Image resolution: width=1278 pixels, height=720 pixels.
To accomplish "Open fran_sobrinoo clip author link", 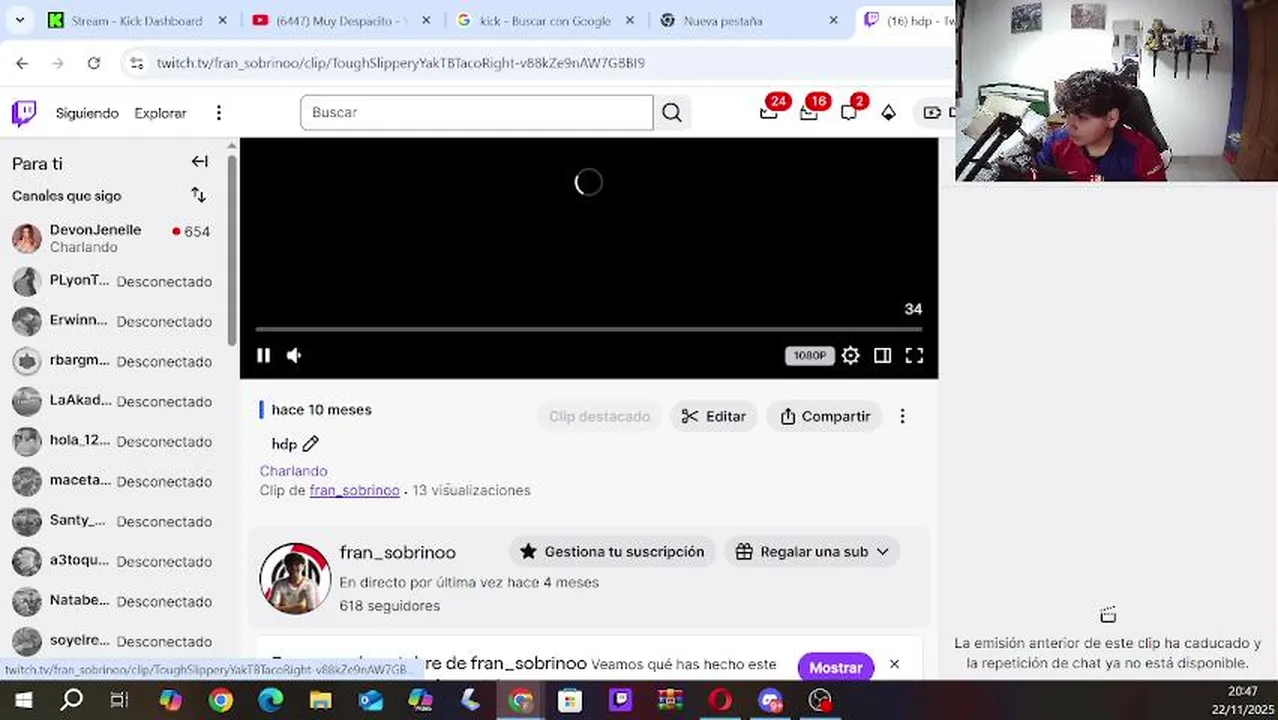I will 354,491.
